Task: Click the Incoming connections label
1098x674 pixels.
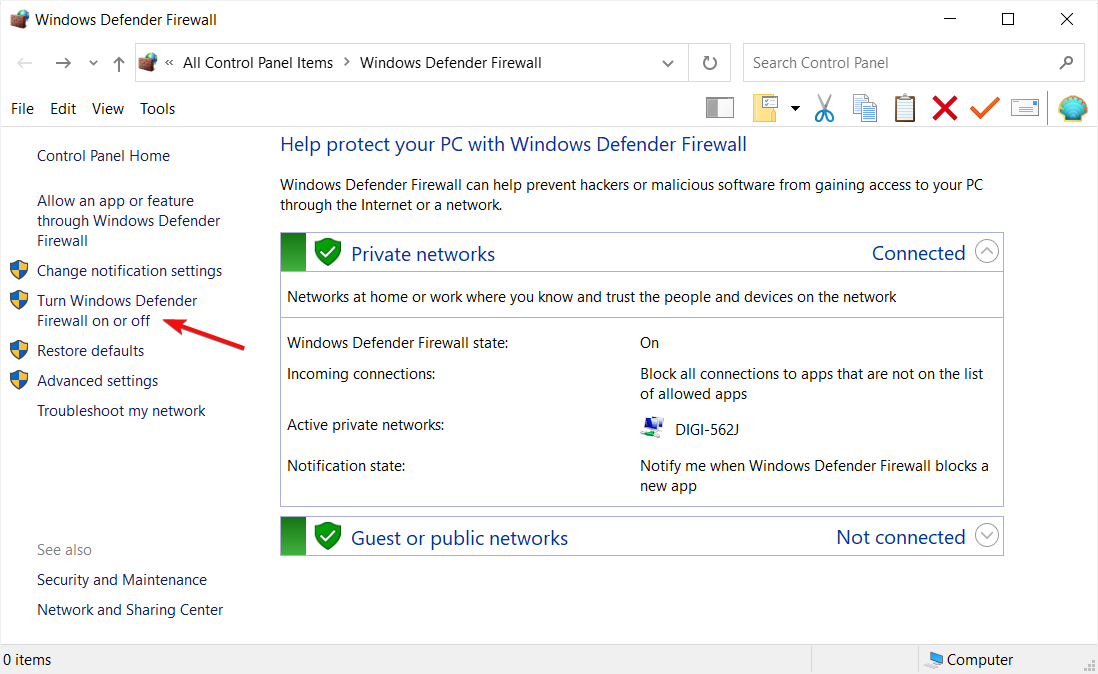Action: pyautogui.click(x=361, y=374)
